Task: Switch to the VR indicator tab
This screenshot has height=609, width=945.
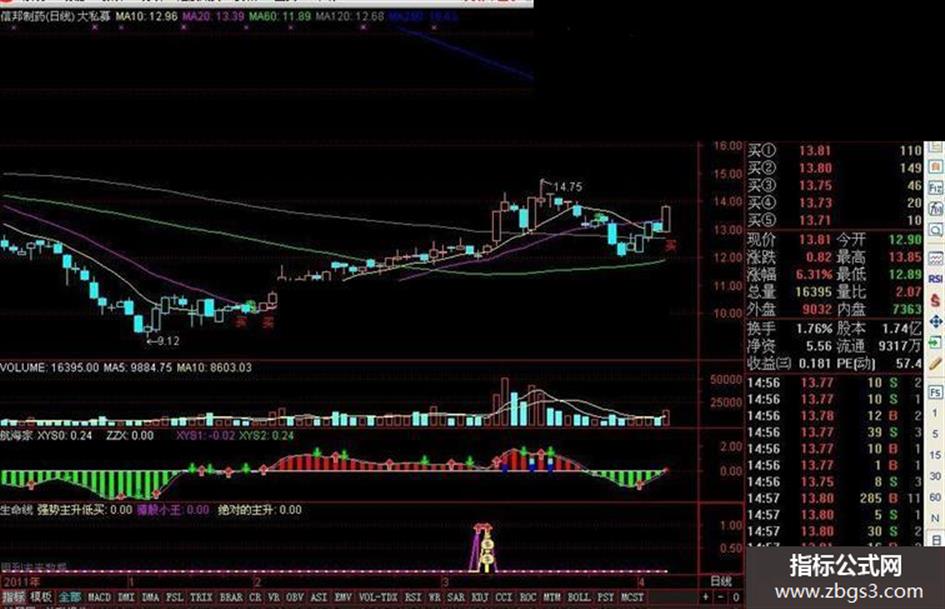Action: [274, 597]
